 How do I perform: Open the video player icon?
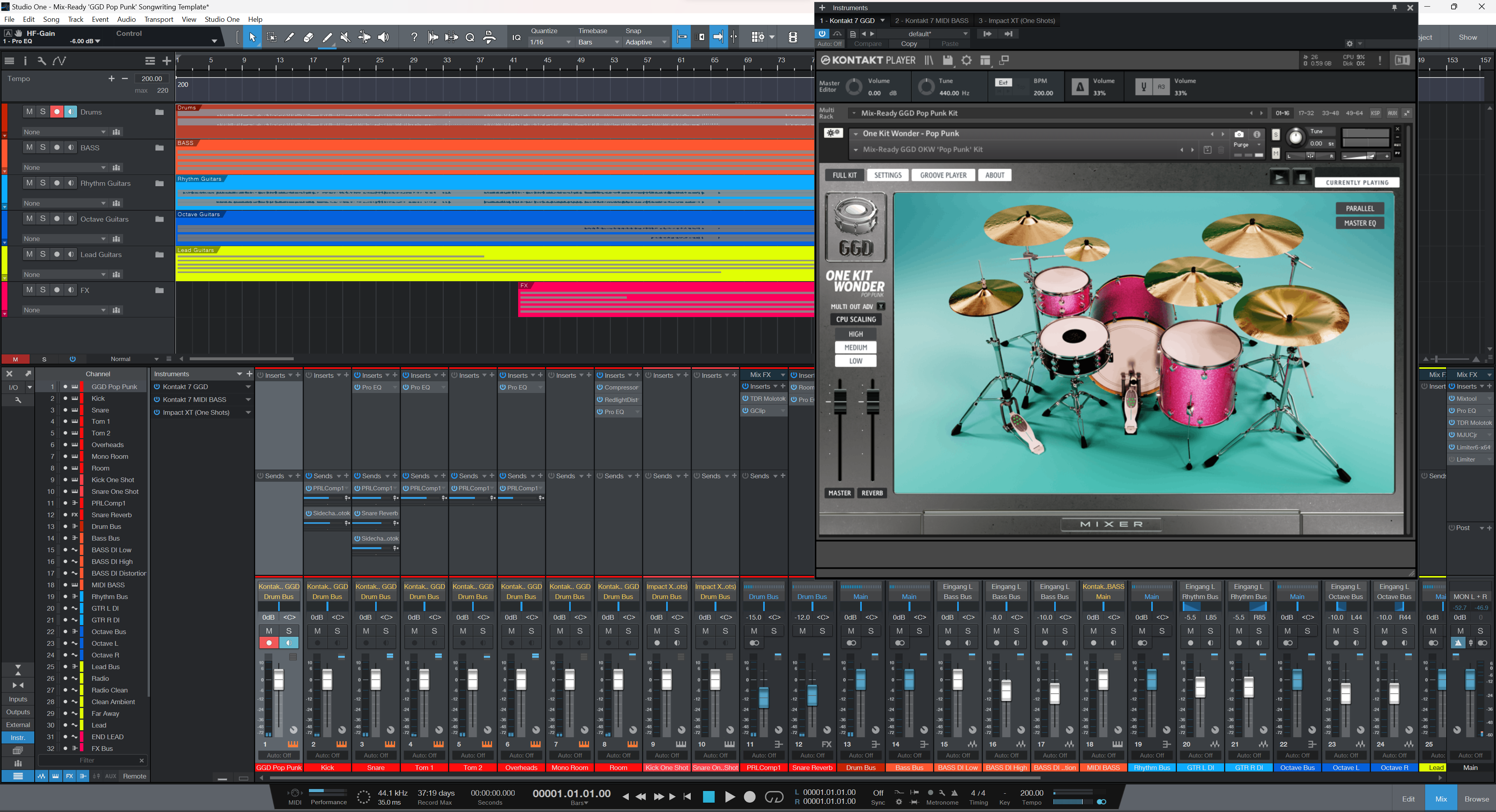793,37
